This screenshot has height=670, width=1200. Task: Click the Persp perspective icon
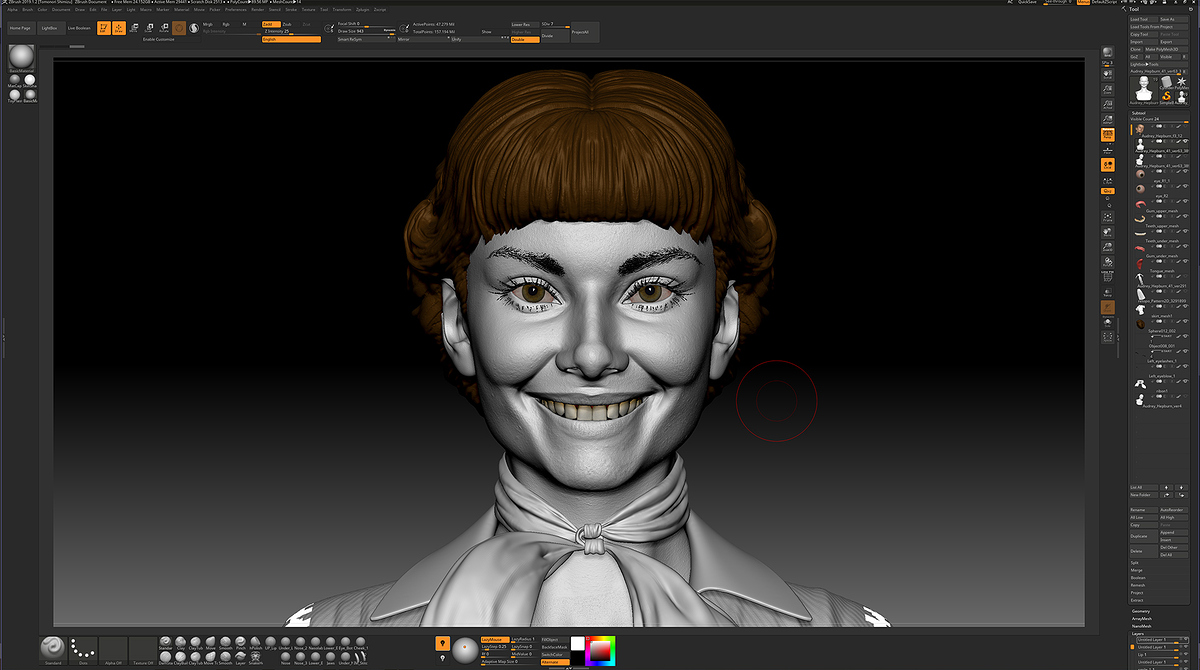1107,134
